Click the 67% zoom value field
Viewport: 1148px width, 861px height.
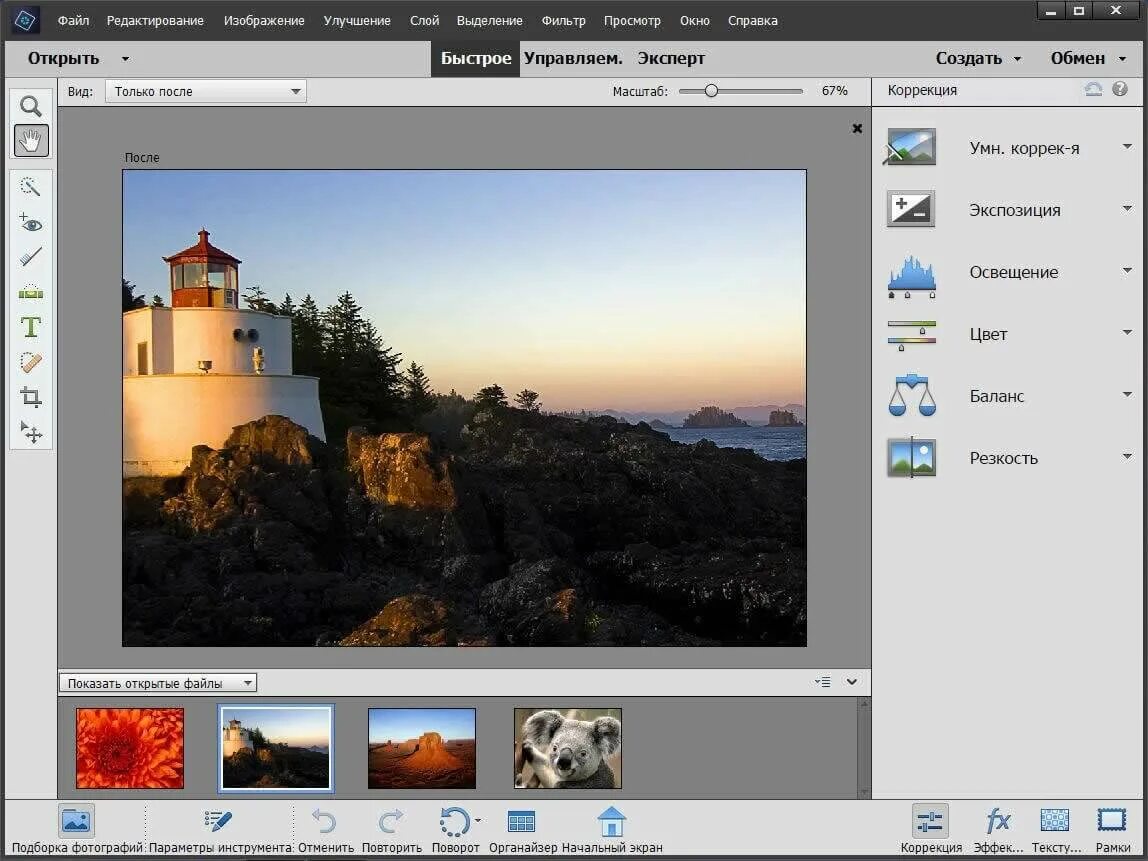[835, 91]
